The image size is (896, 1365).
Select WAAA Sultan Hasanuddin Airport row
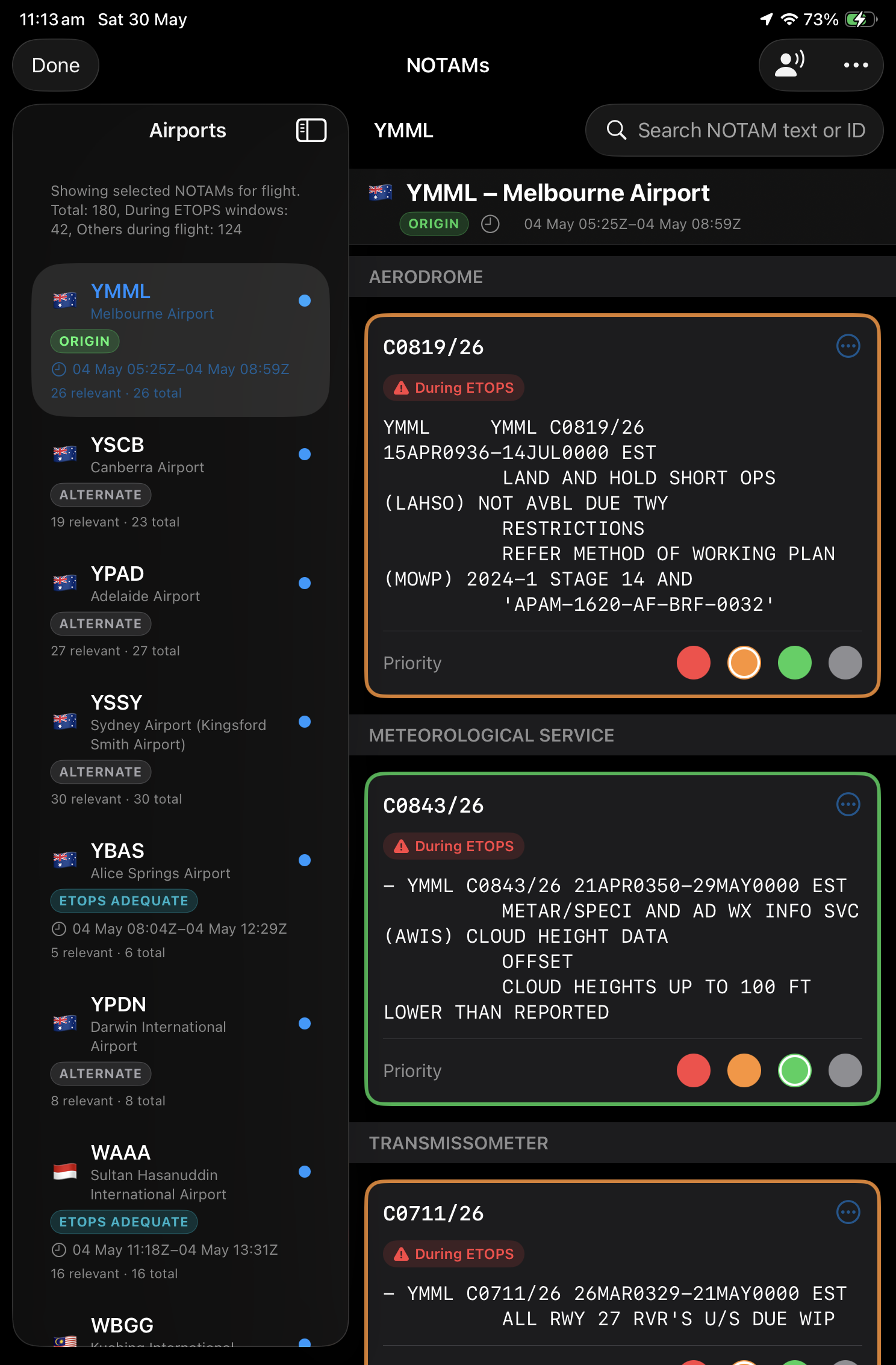[x=181, y=1211]
